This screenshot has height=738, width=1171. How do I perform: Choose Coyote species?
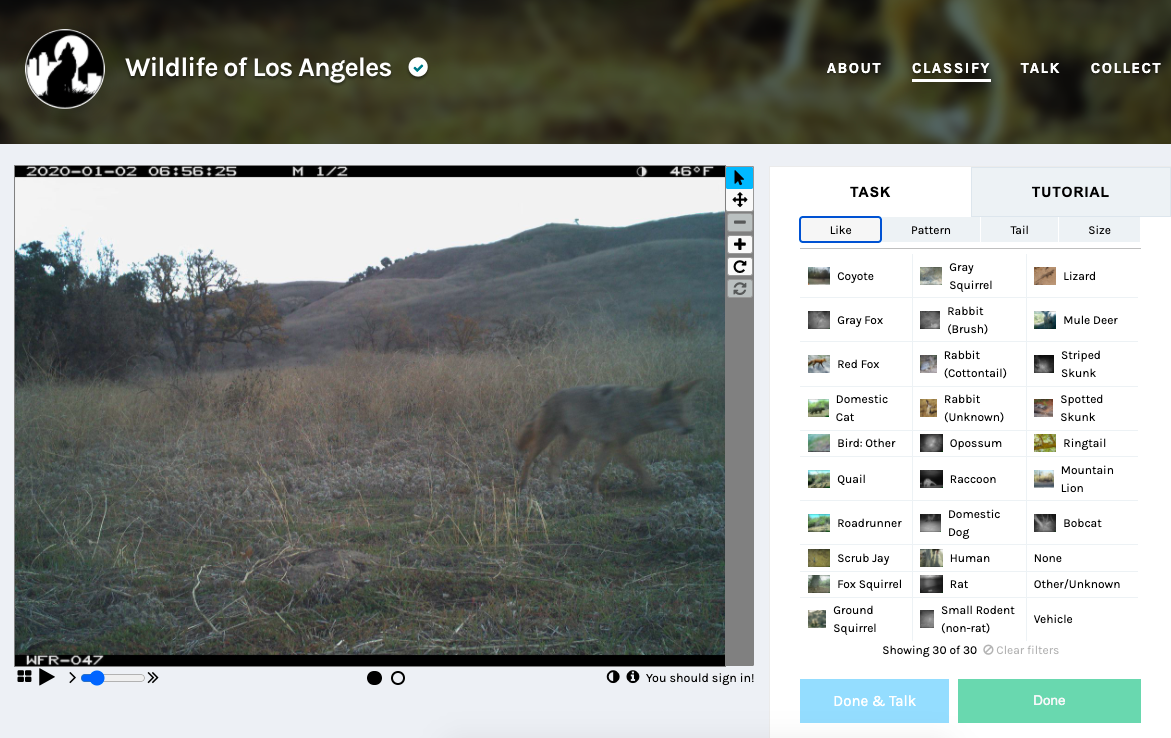click(856, 276)
